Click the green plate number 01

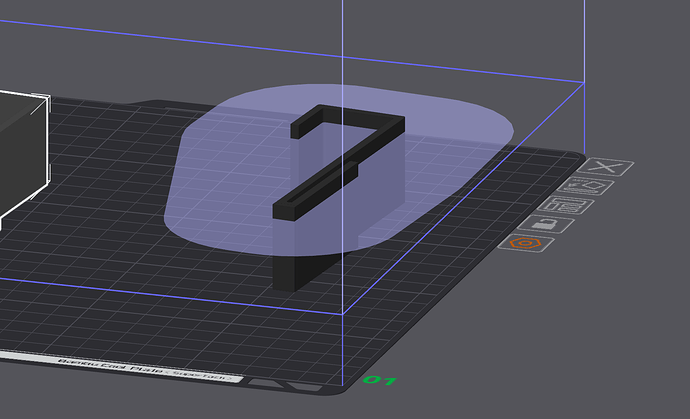[x=380, y=380]
